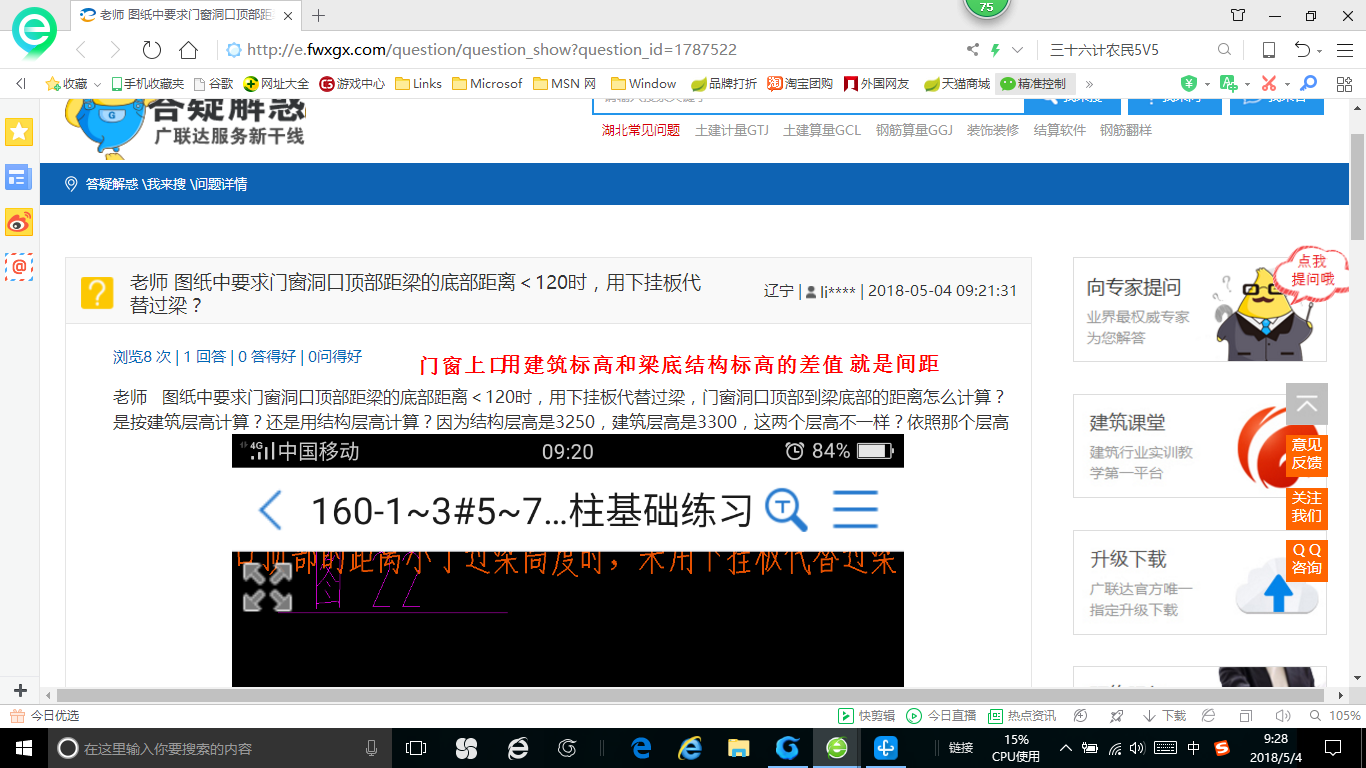Click the search magnifier in search box
Screen dimensions: 1366x768
pos(1224,50)
